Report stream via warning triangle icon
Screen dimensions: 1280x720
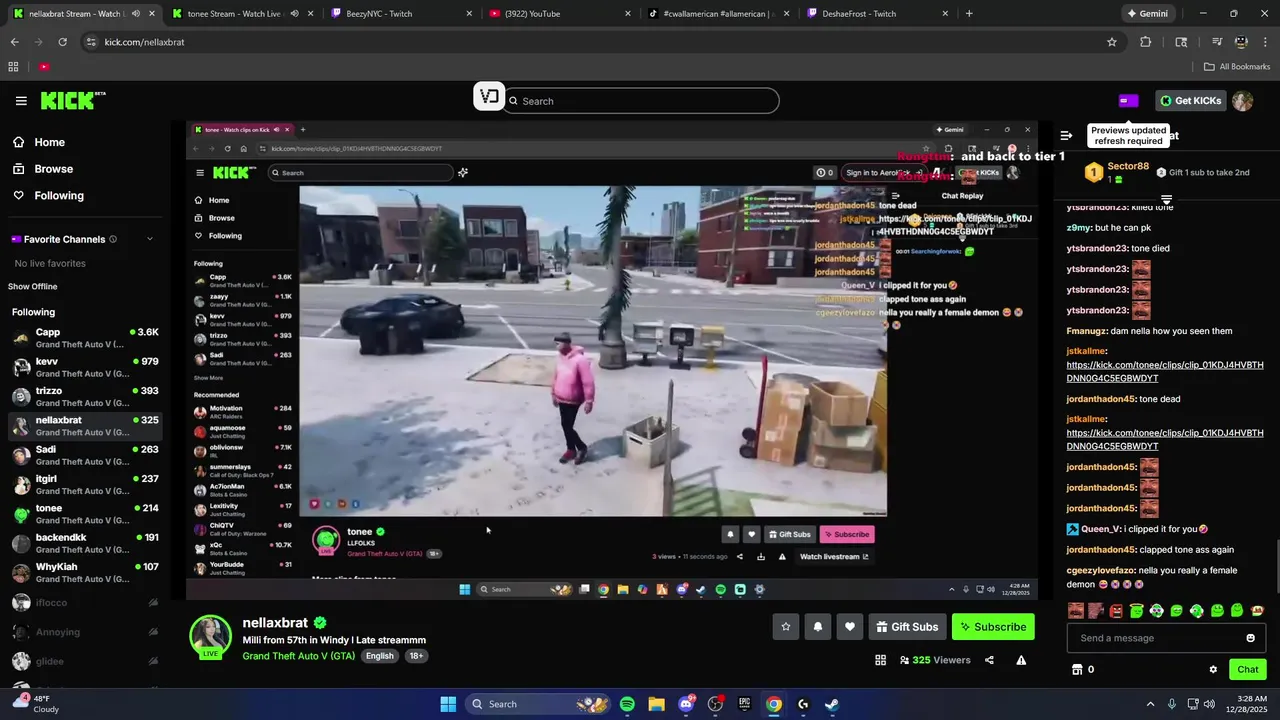tap(1021, 660)
